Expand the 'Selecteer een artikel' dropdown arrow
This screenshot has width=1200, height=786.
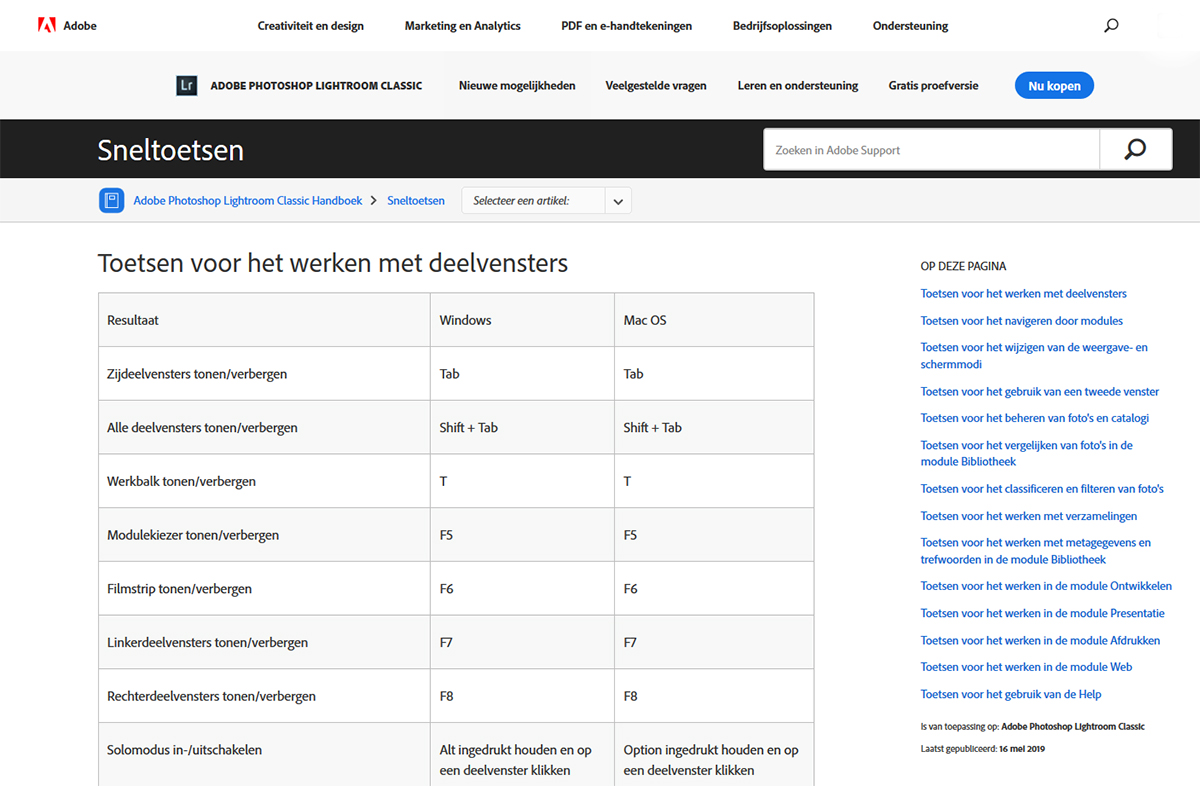(618, 201)
